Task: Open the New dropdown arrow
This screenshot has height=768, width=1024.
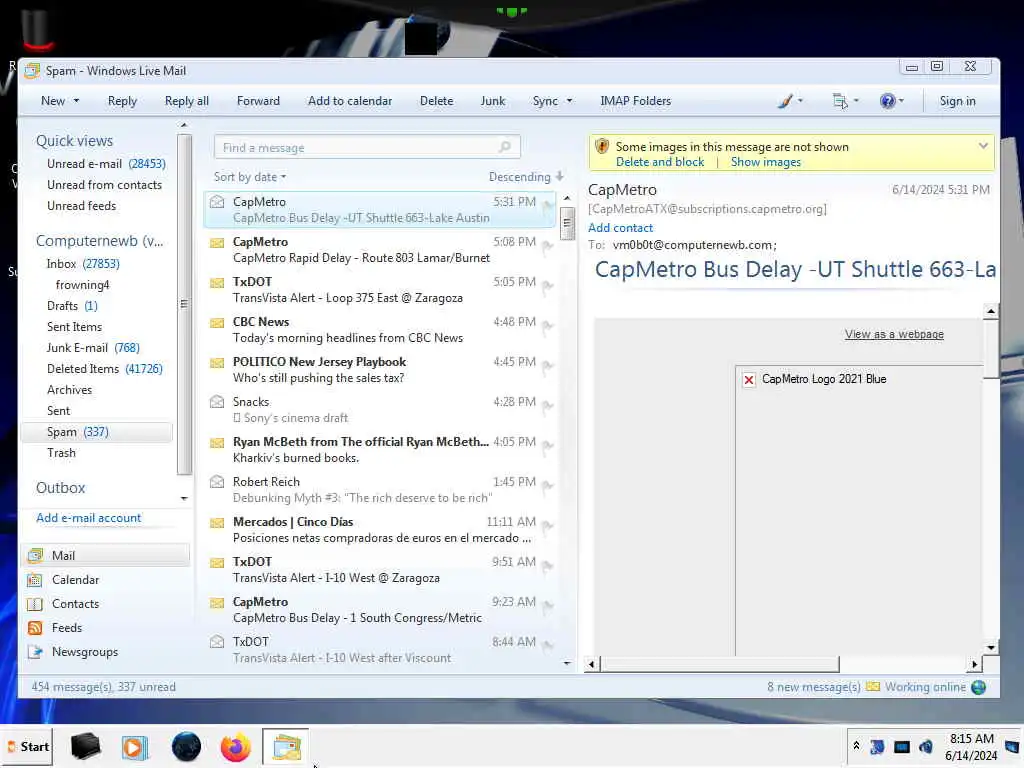Action: tap(76, 101)
